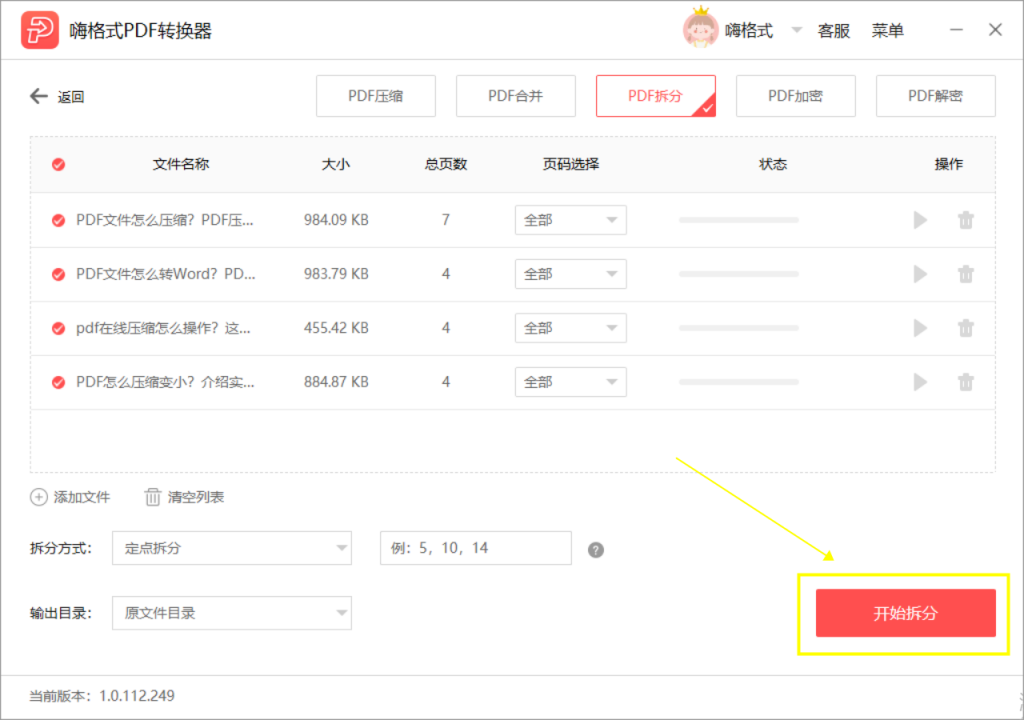
Task: Click the size value 983.79 KB
Action: 336,274
